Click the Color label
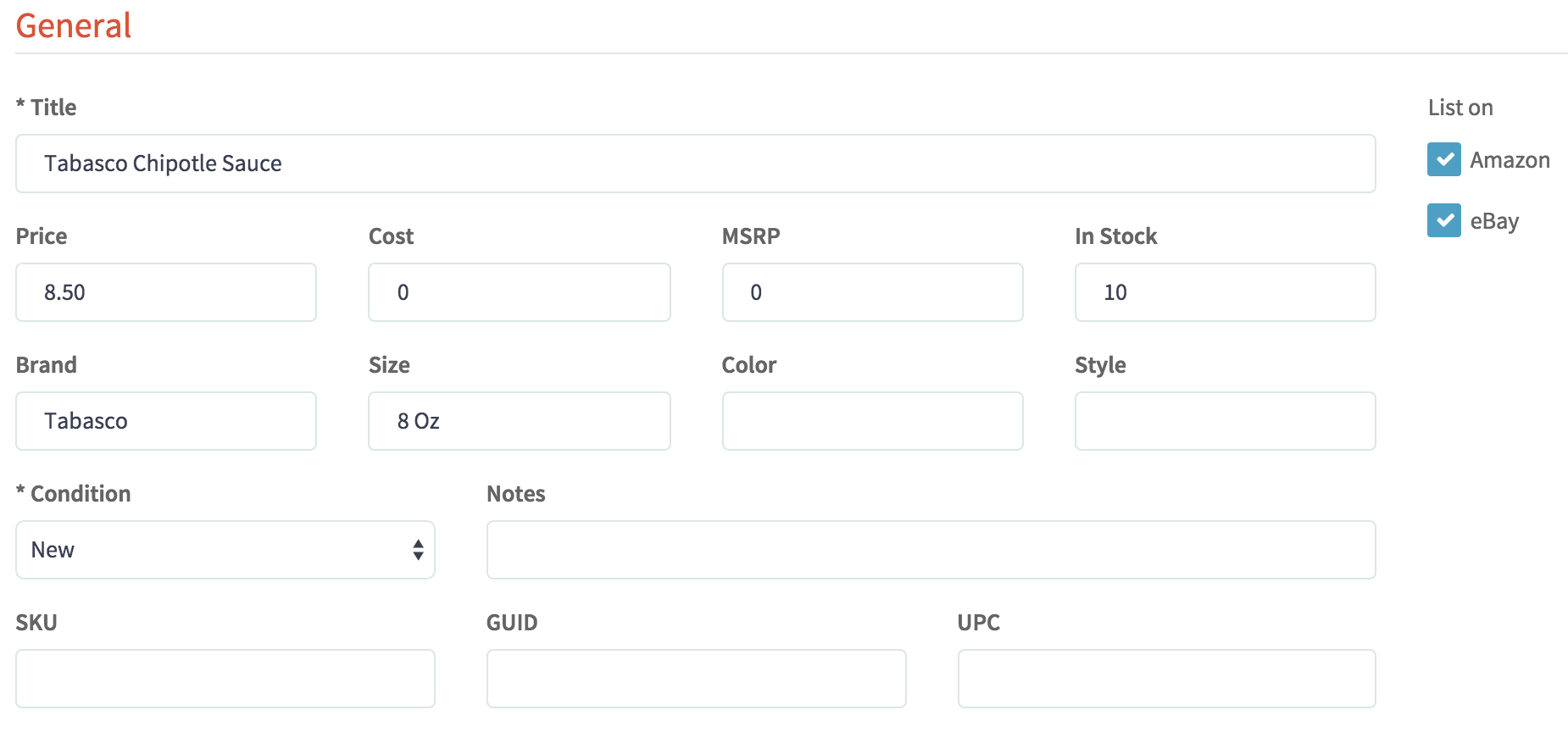1568x732 pixels. point(749,365)
